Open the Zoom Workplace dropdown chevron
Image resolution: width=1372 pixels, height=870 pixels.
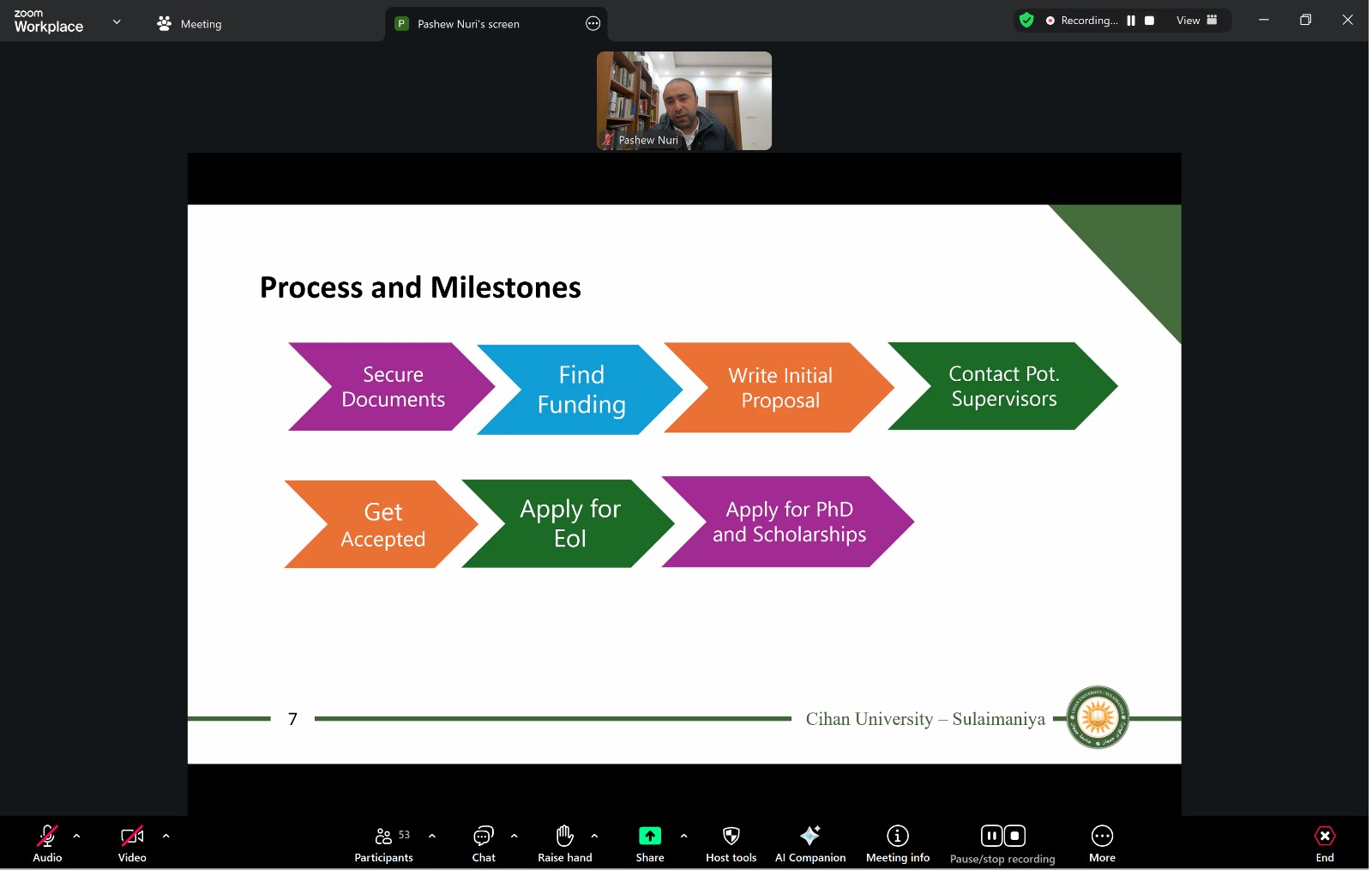pyautogui.click(x=117, y=21)
